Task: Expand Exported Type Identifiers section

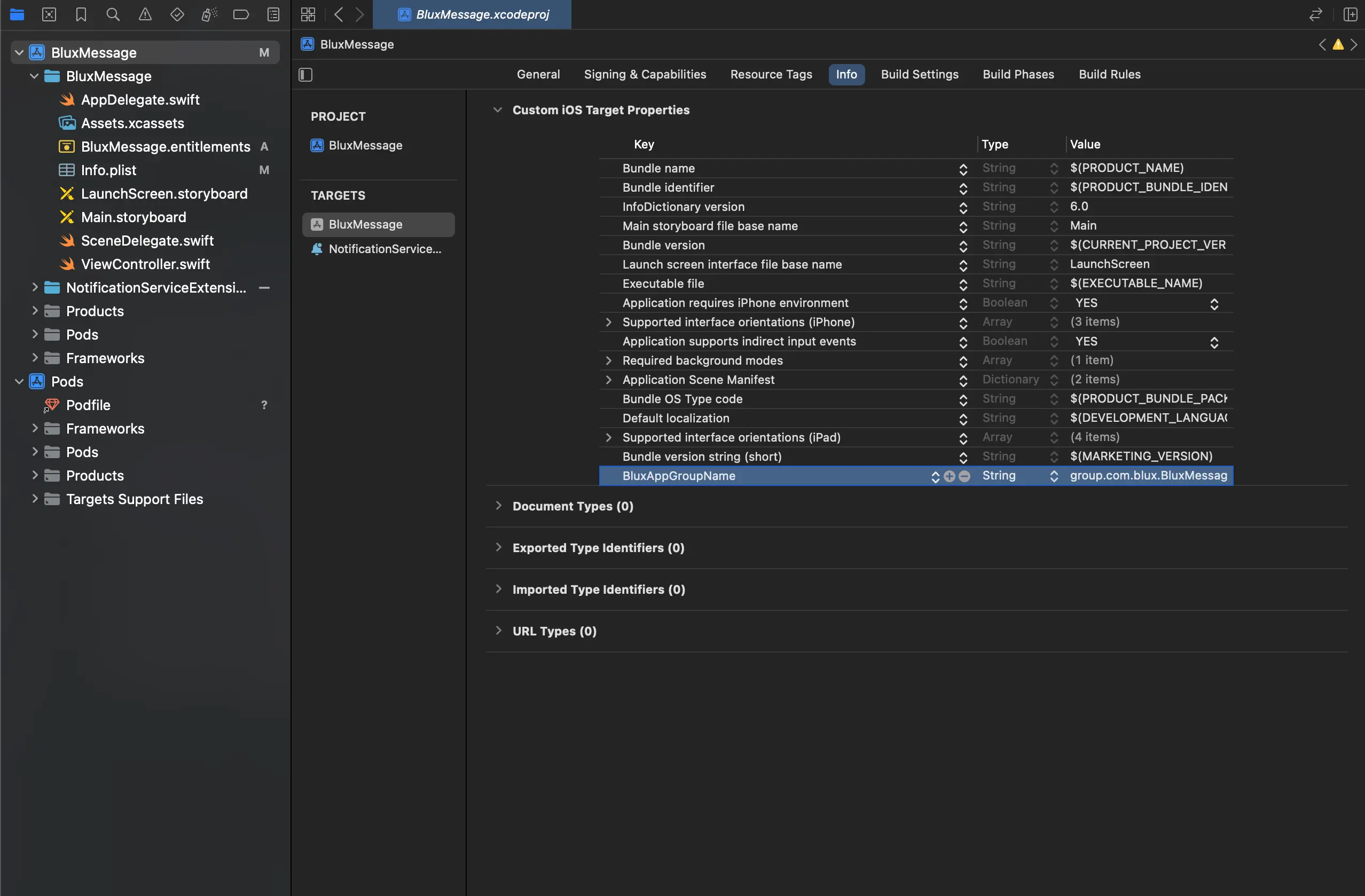Action: pyautogui.click(x=498, y=547)
